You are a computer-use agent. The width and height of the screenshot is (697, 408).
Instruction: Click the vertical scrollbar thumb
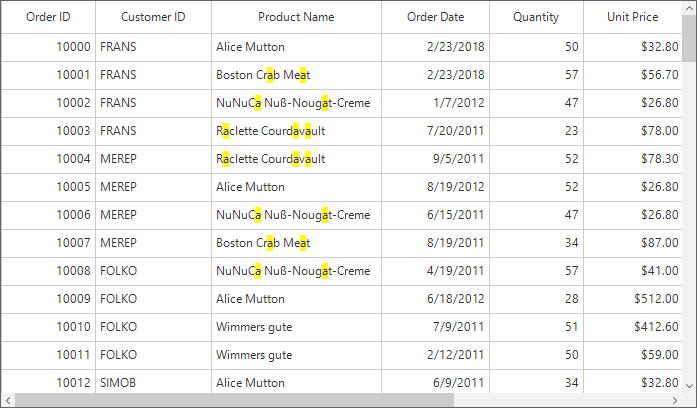tap(689, 38)
